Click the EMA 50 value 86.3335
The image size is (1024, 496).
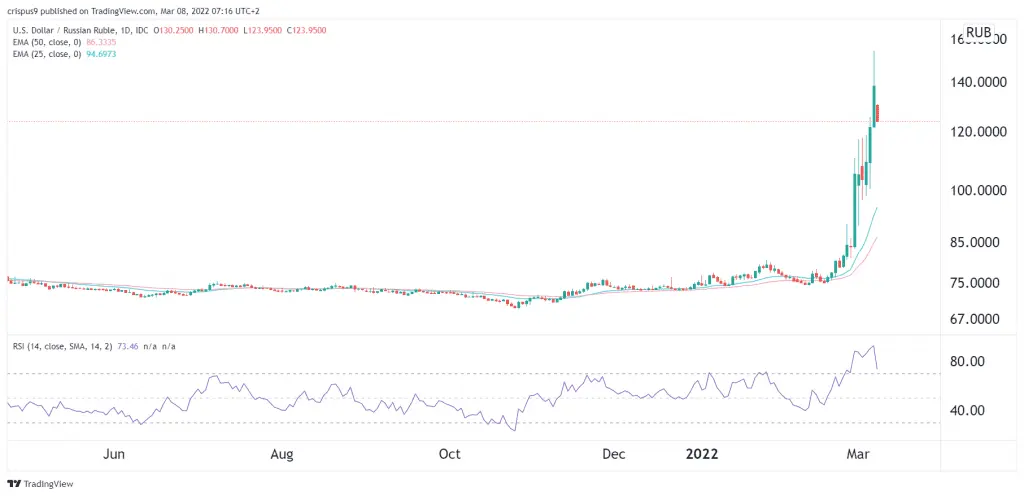coord(101,42)
